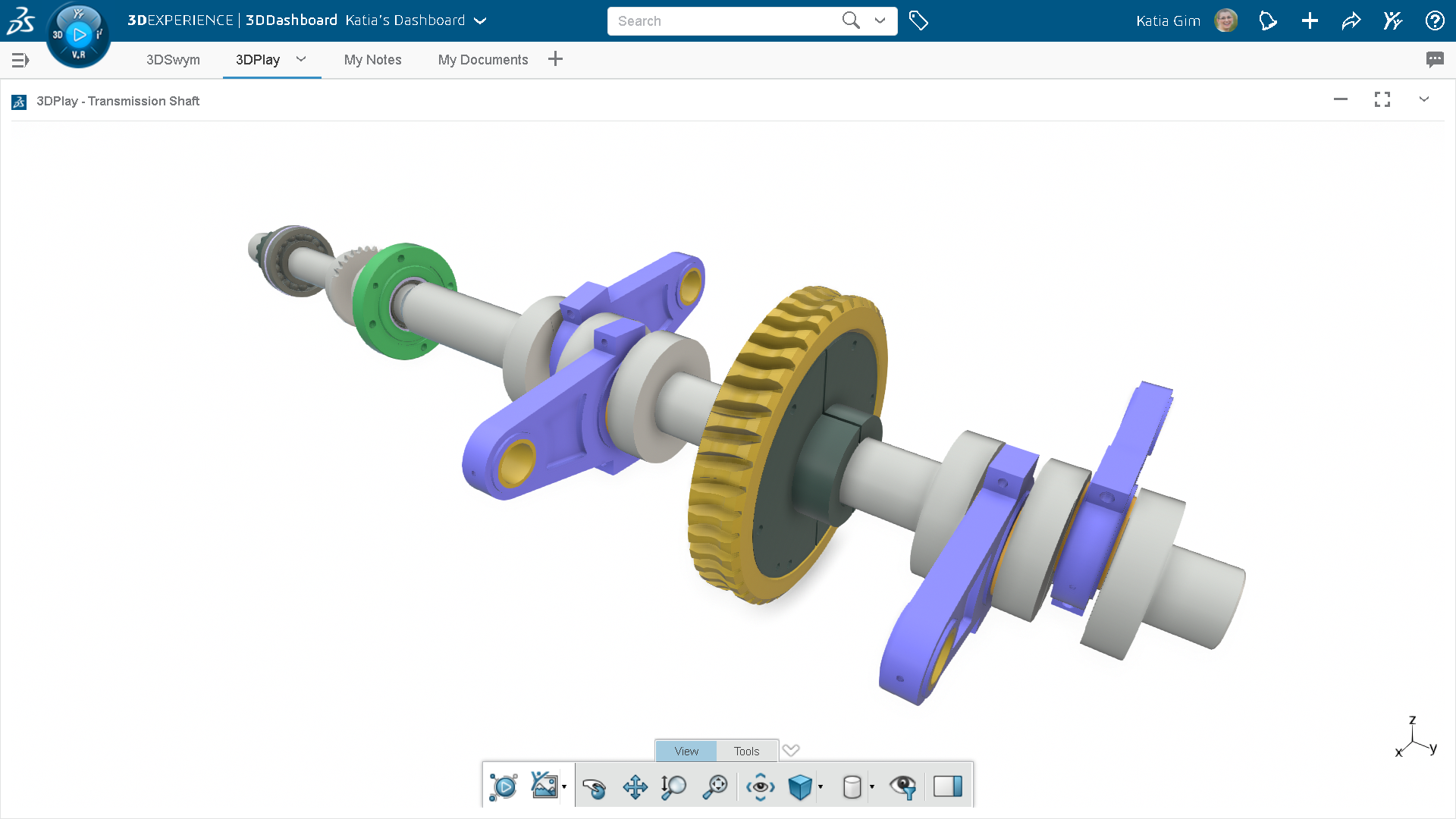Image resolution: width=1456 pixels, height=819 pixels.
Task: Toggle the visibility filter eye icon
Action: pos(902,787)
